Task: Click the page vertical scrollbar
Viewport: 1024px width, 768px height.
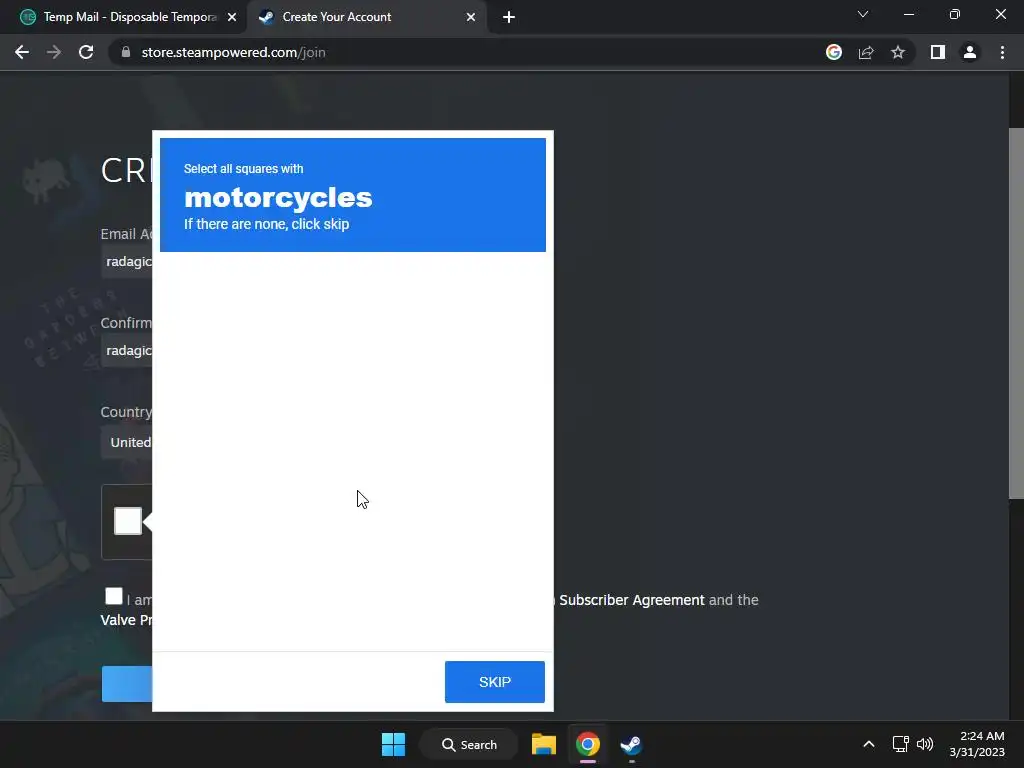Action: 1016,313
